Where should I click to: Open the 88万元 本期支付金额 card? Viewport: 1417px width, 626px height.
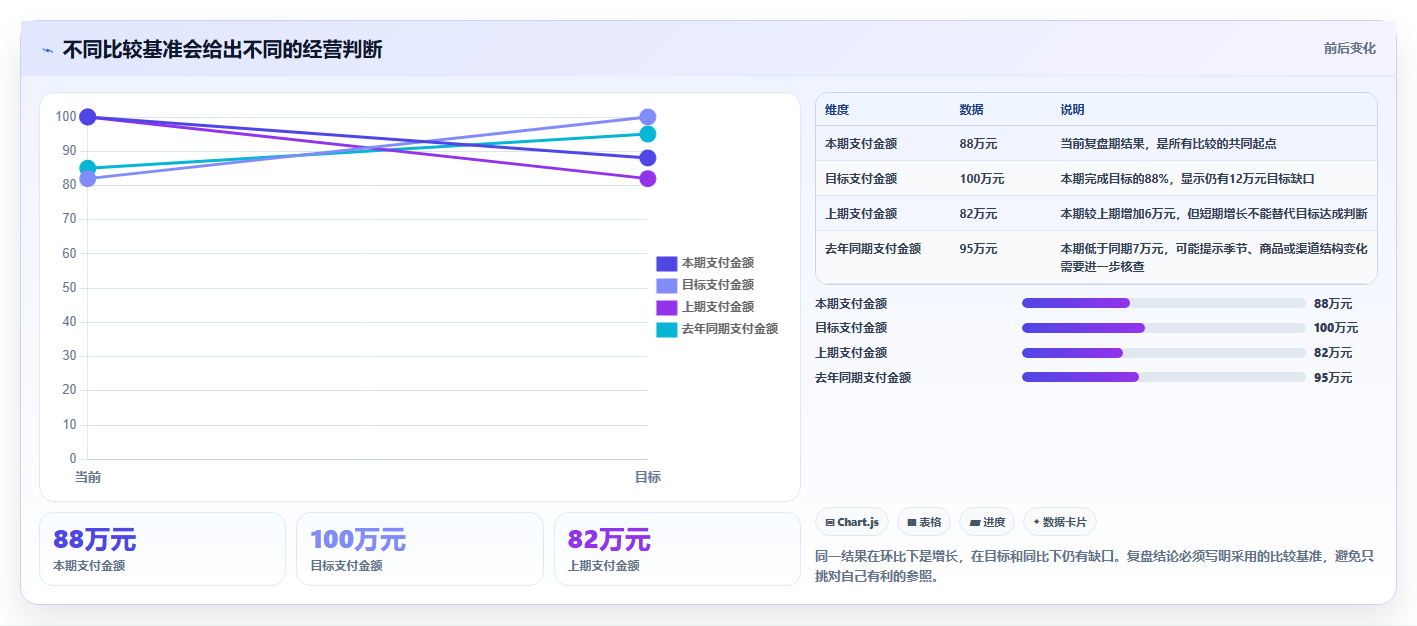tap(162, 549)
